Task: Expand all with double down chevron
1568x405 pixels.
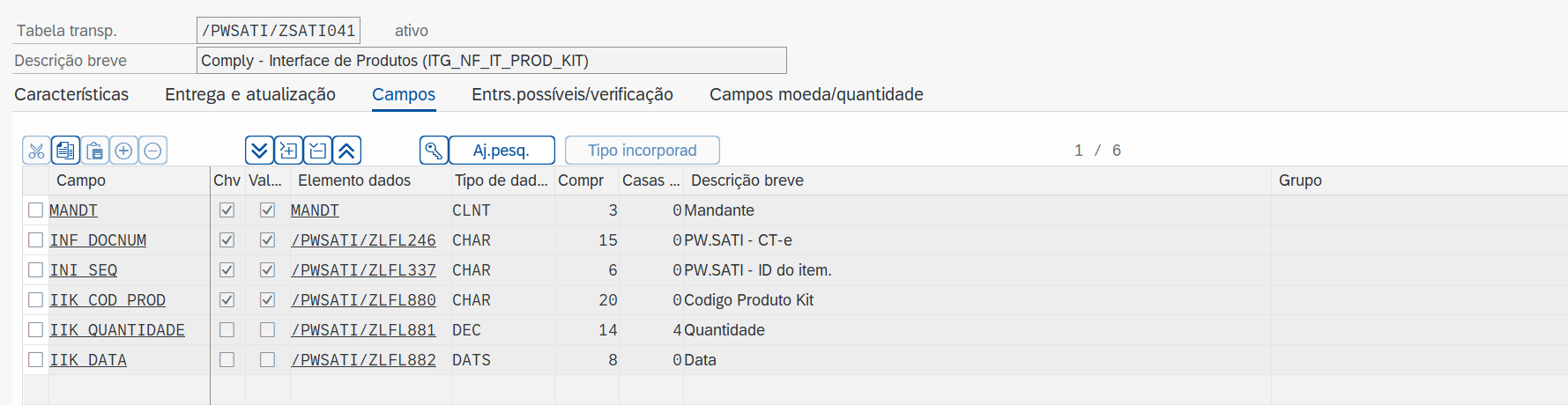Action: click(x=259, y=151)
